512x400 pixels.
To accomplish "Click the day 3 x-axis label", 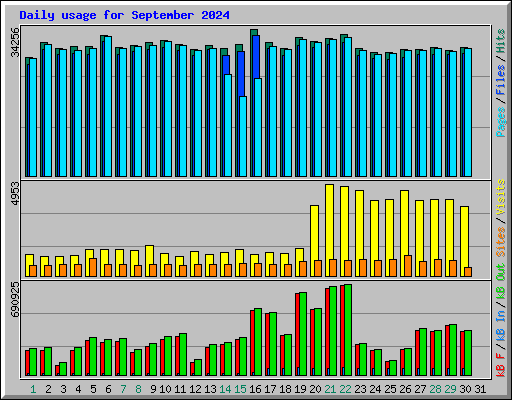I will click(63, 389).
